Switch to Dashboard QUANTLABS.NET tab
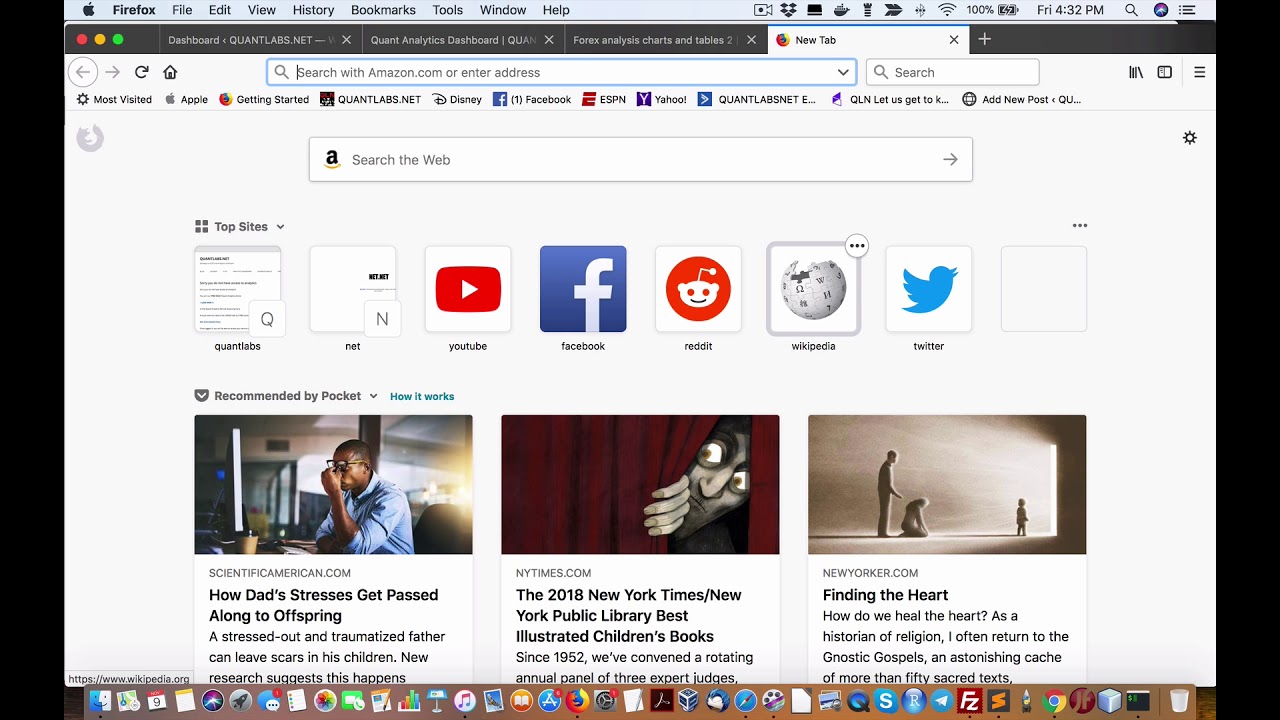The height and width of the screenshot is (720, 1280). click(x=259, y=40)
